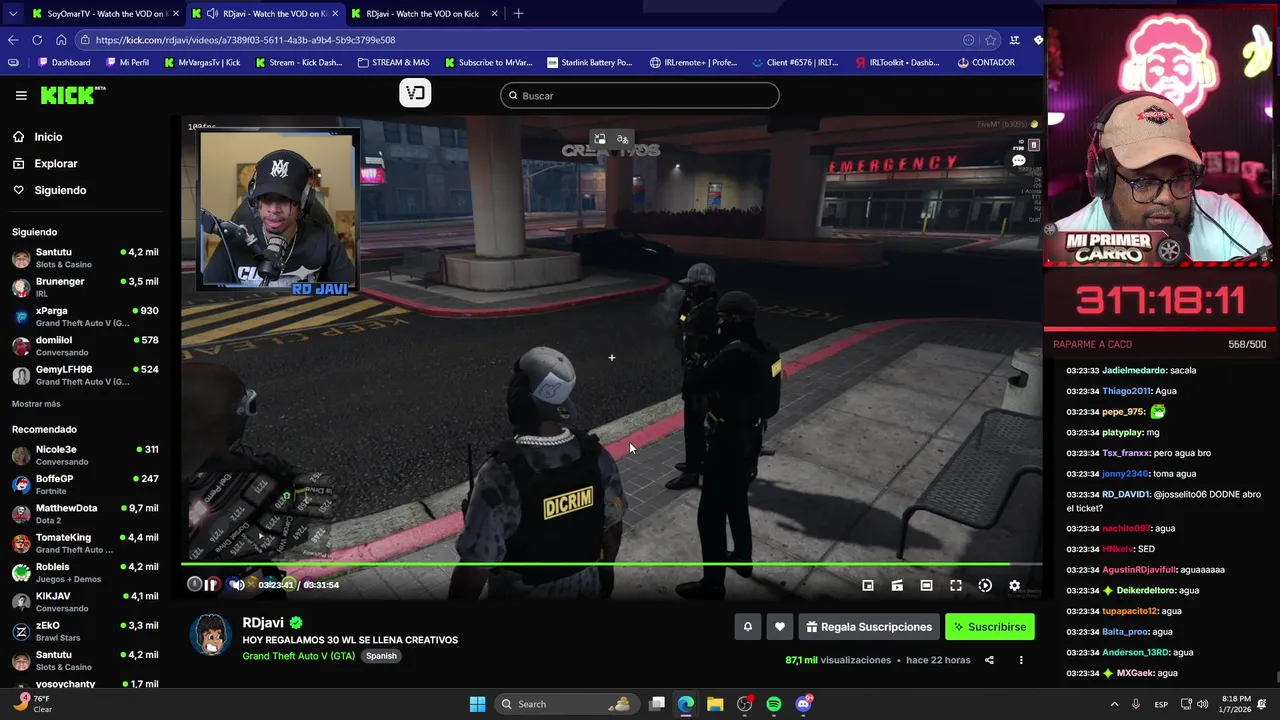1280x720 pixels.
Task: Follow RDjavi with the heart button
Action: tap(780, 627)
